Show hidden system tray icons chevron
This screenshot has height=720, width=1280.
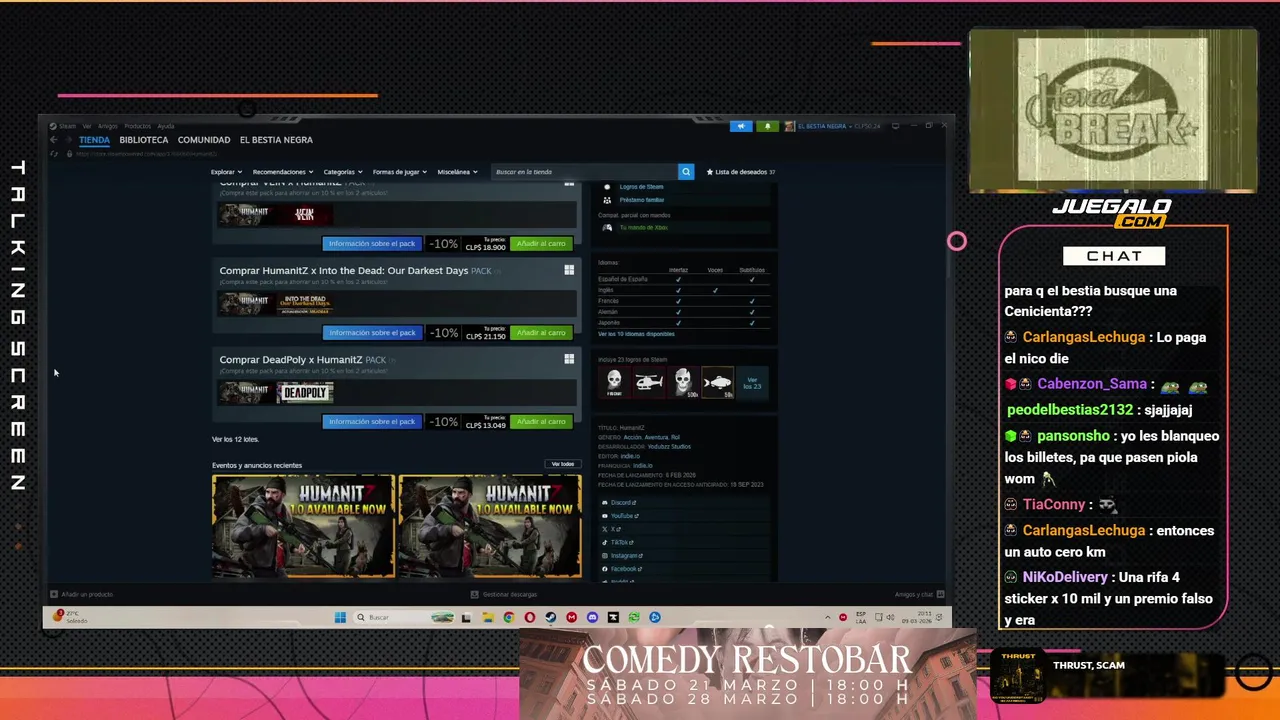827,617
